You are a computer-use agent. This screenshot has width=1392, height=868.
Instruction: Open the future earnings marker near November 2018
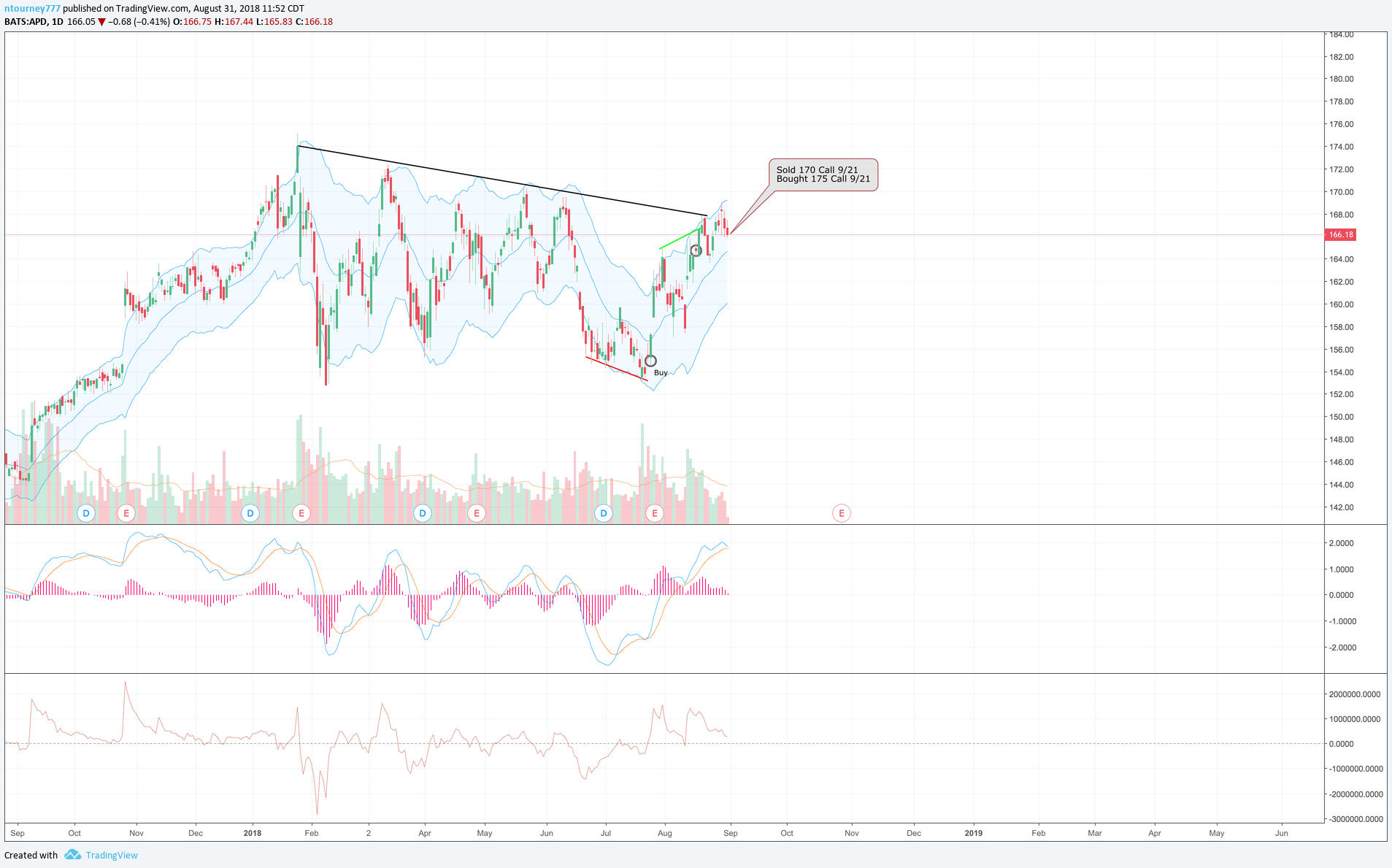point(842,513)
